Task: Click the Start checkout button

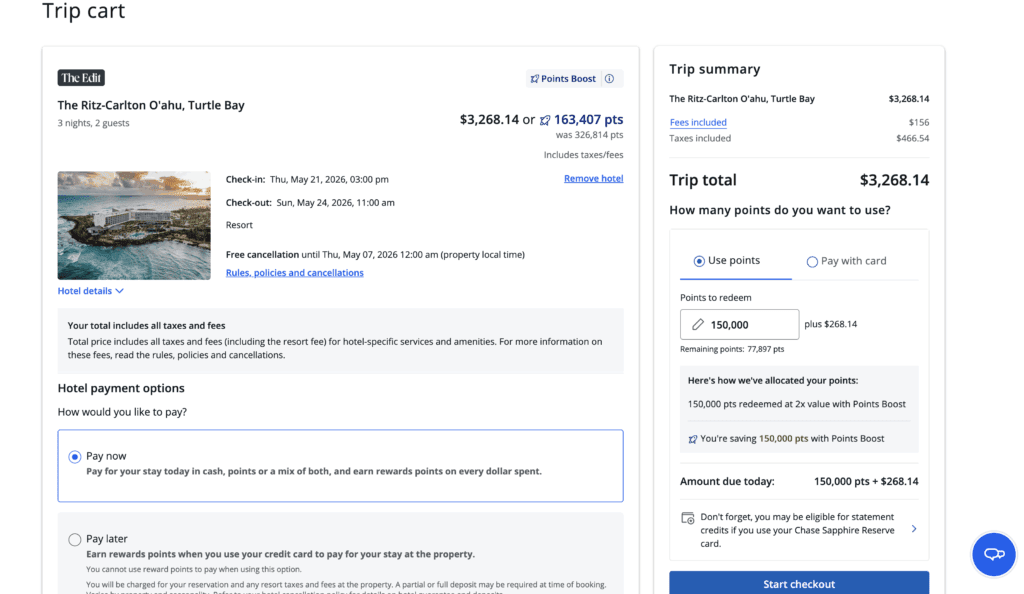Action: coord(798,583)
